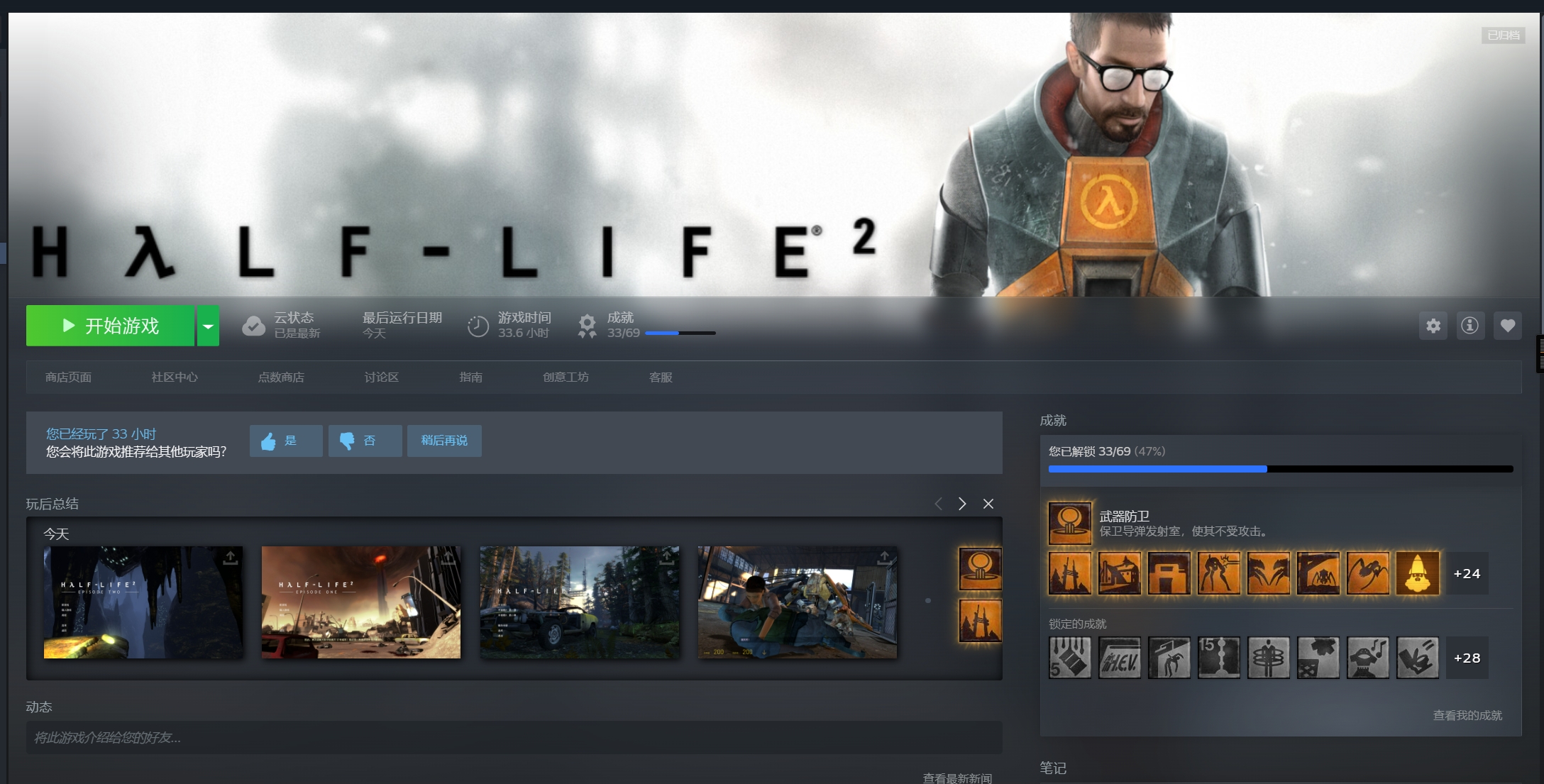Image resolution: width=1544 pixels, height=784 pixels.
Task: Click the 查看最新新闻 link
Action: click(957, 778)
